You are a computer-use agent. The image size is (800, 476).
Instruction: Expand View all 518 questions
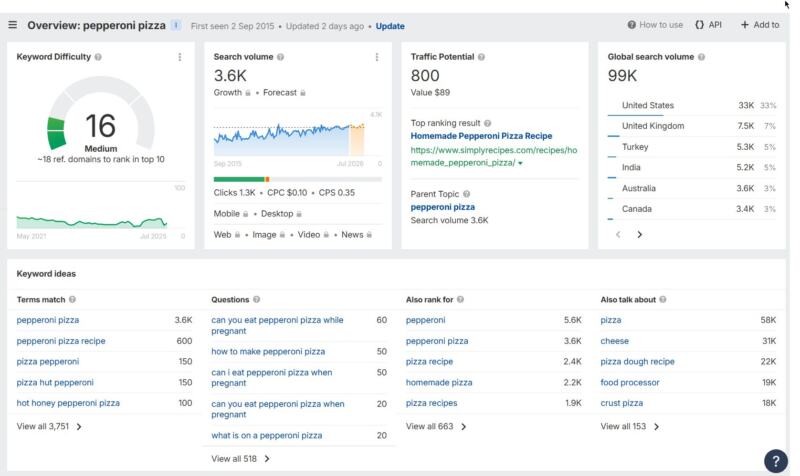[x=240, y=459]
